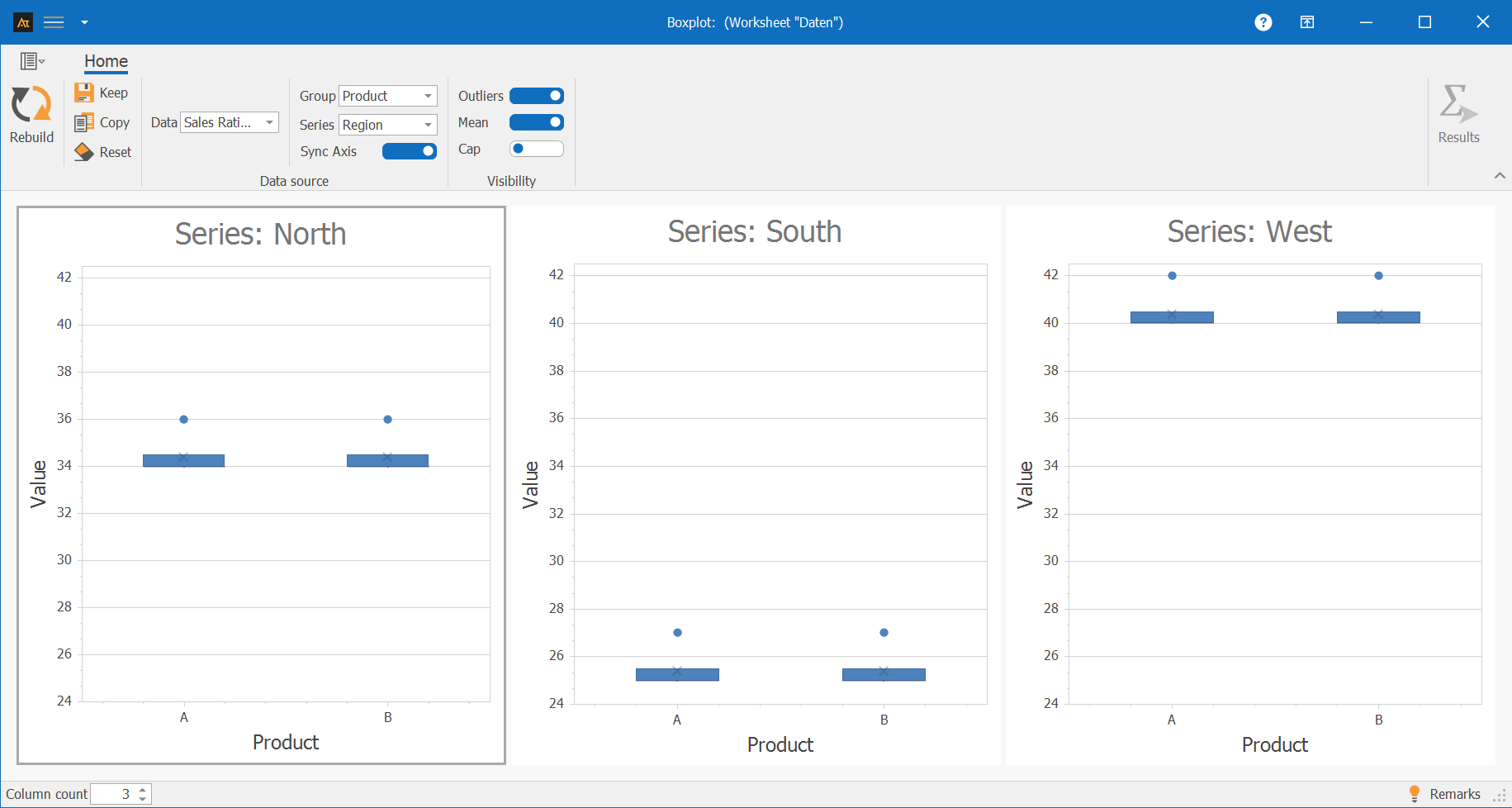The image size is (1512, 808).
Task: Open the help question mark icon
Action: point(1263,22)
